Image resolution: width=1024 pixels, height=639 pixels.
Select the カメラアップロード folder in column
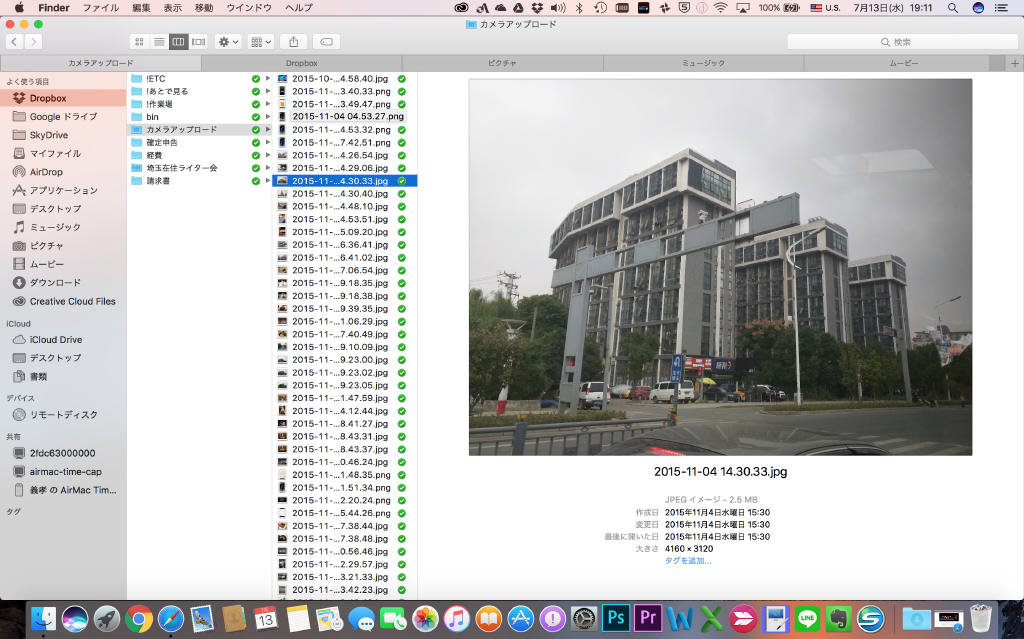(x=200, y=129)
